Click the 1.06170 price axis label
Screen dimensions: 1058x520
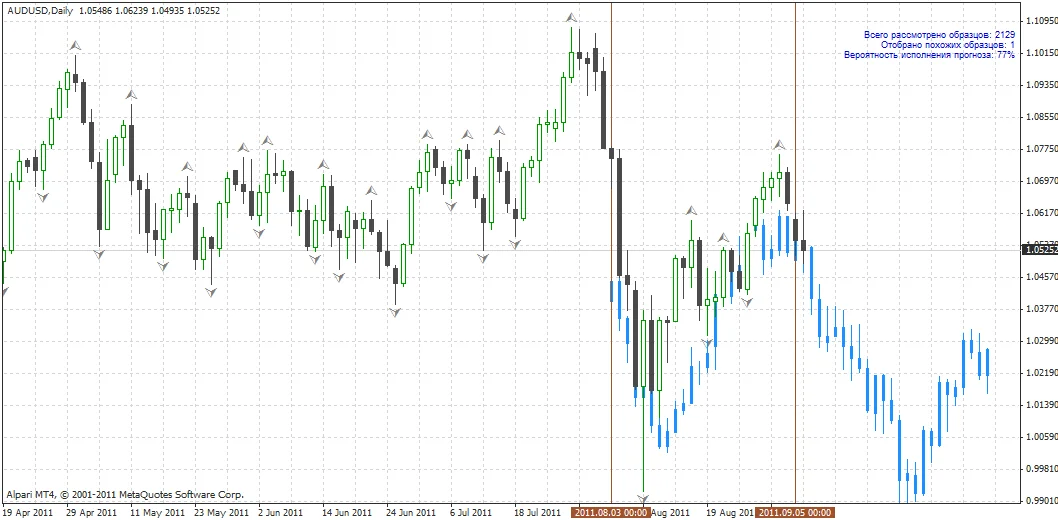(1041, 213)
